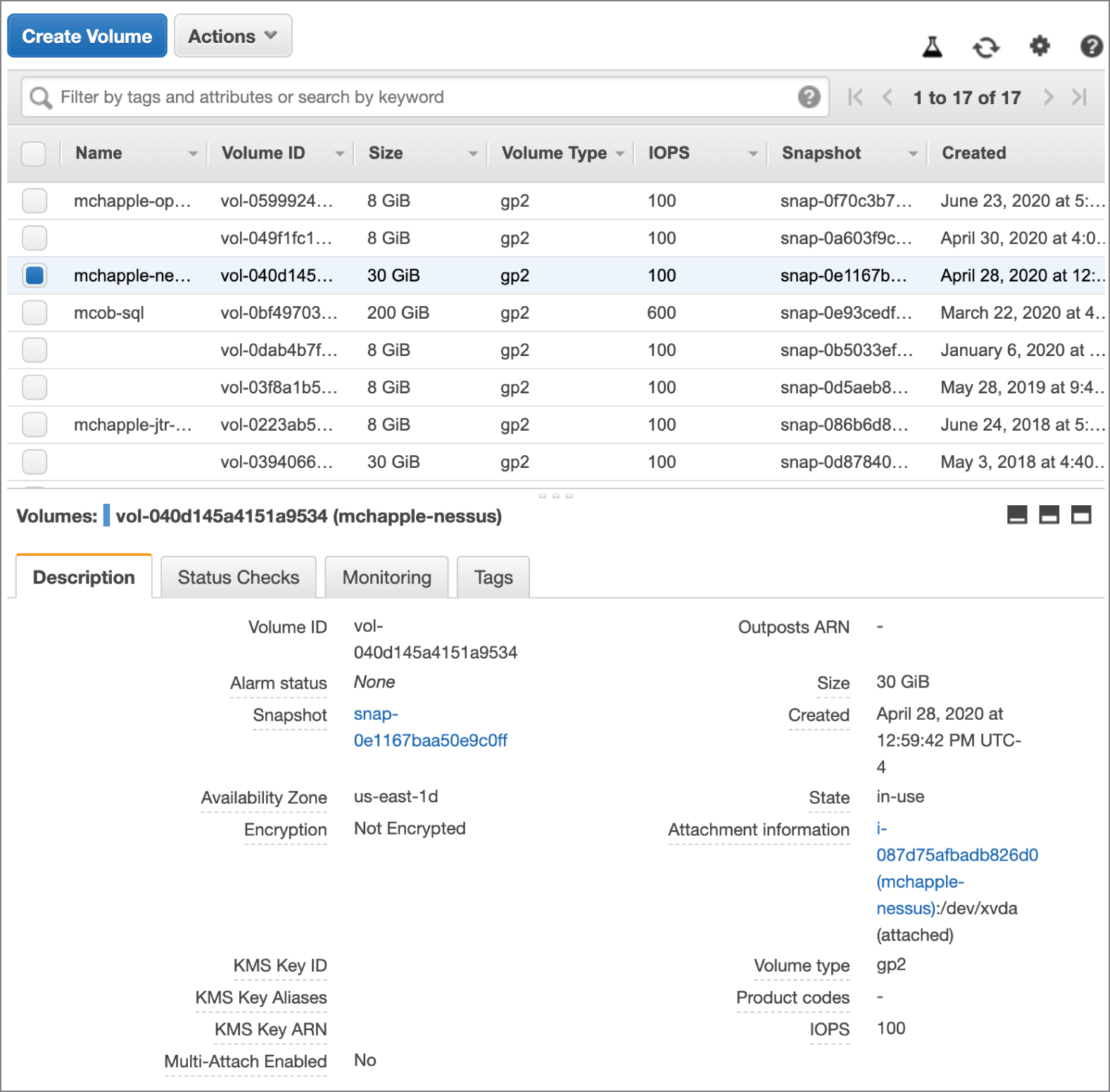Click the search magnifier icon

coord(41,98)
